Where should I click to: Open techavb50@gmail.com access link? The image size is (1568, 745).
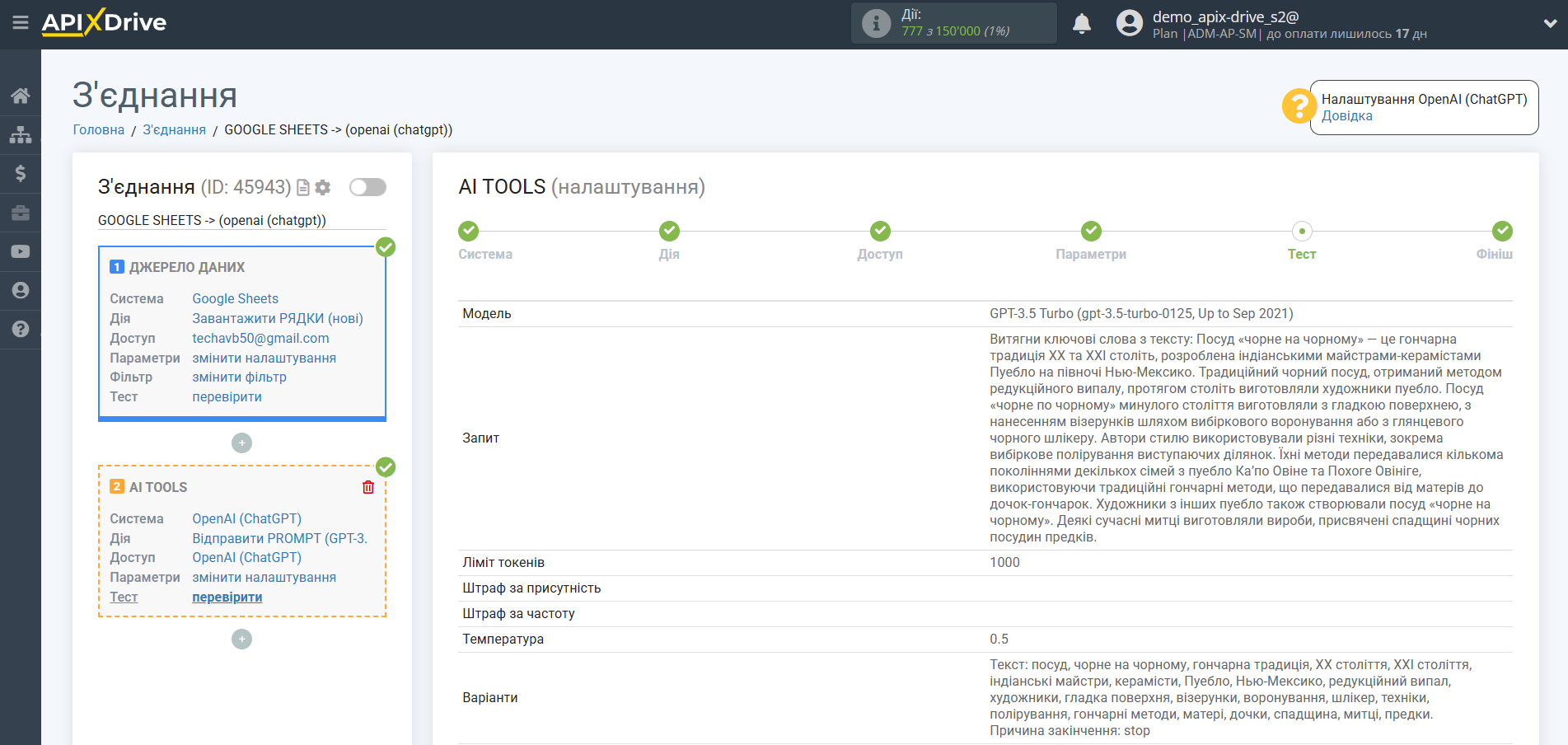click(260, 339)
